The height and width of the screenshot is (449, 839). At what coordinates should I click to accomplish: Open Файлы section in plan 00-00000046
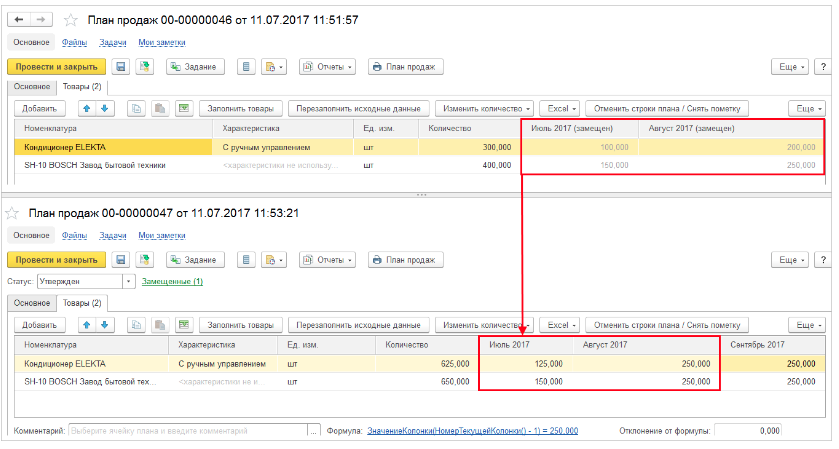coord(74,42)
